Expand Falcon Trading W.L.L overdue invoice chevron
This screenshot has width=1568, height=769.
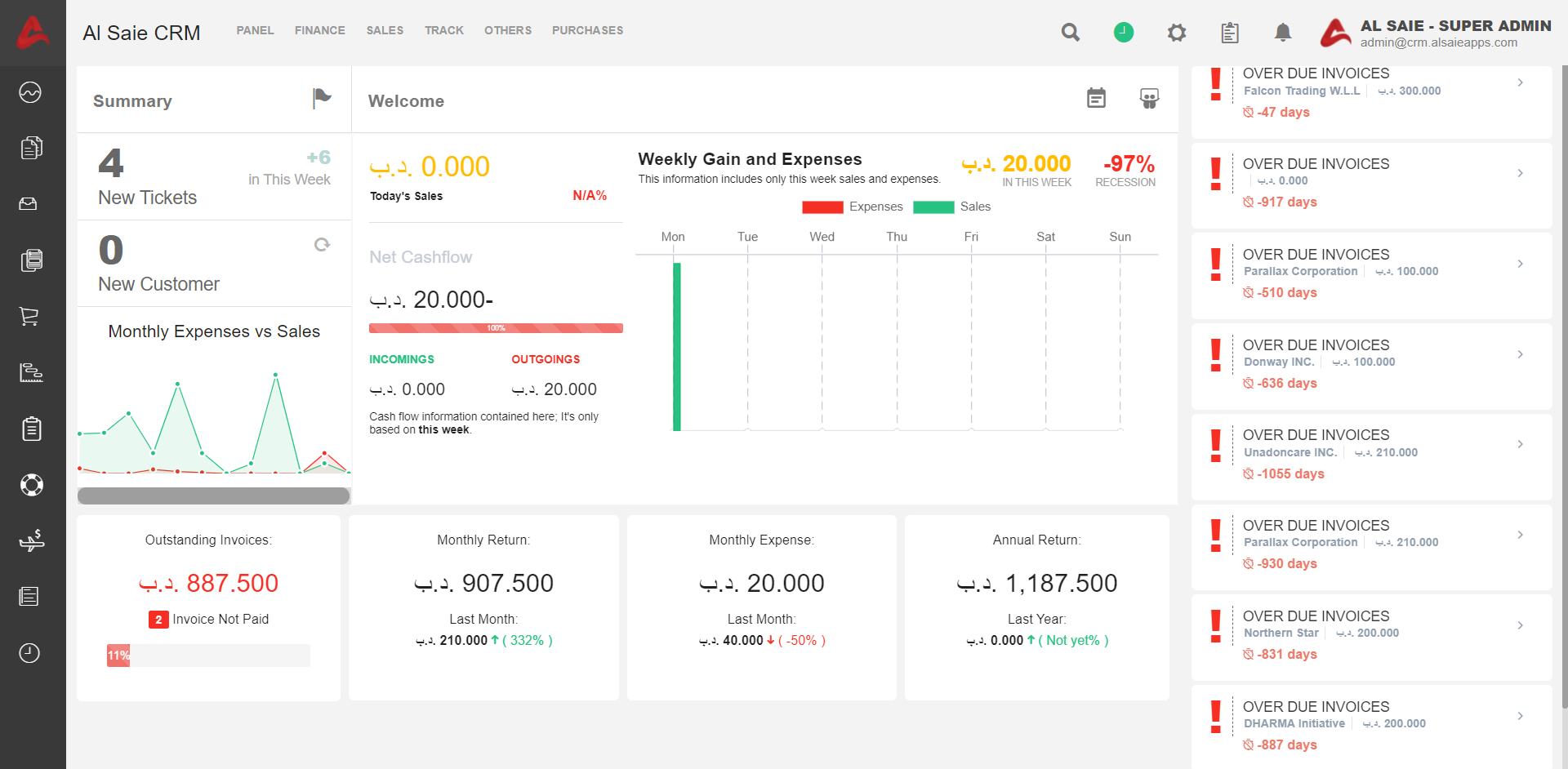1520,82
